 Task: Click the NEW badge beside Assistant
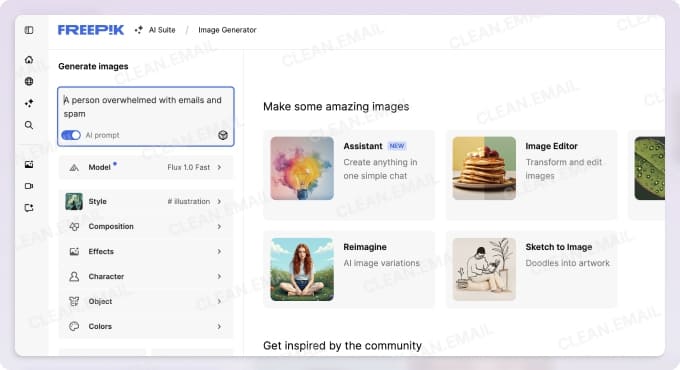(x=397, y=146)
